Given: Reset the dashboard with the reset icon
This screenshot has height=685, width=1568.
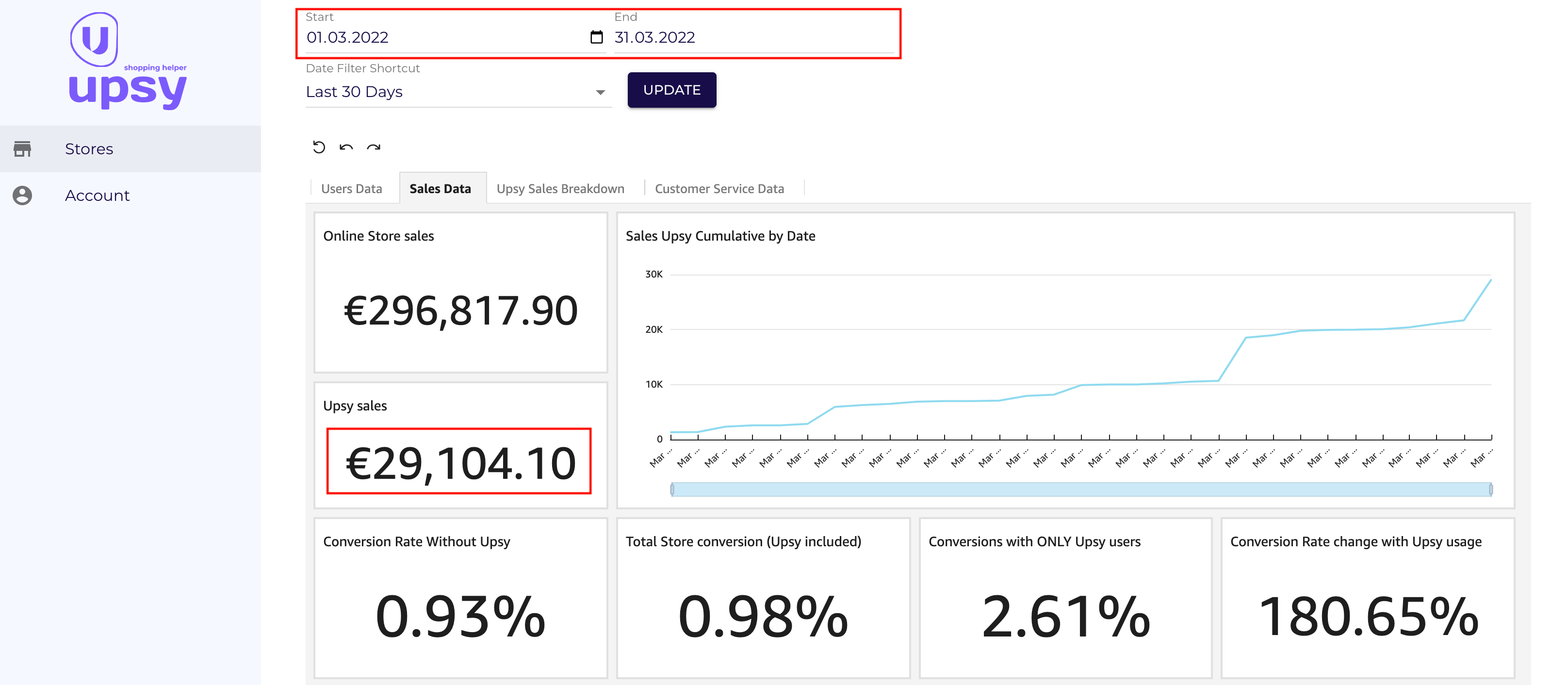Looking at the screenshot, I should point(319,147).
